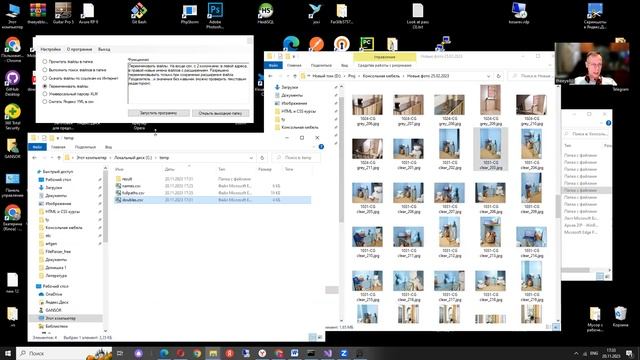This screenshot has width=640, height=360.
Task: Click the Запустить программу button
Action: (158, 113)
